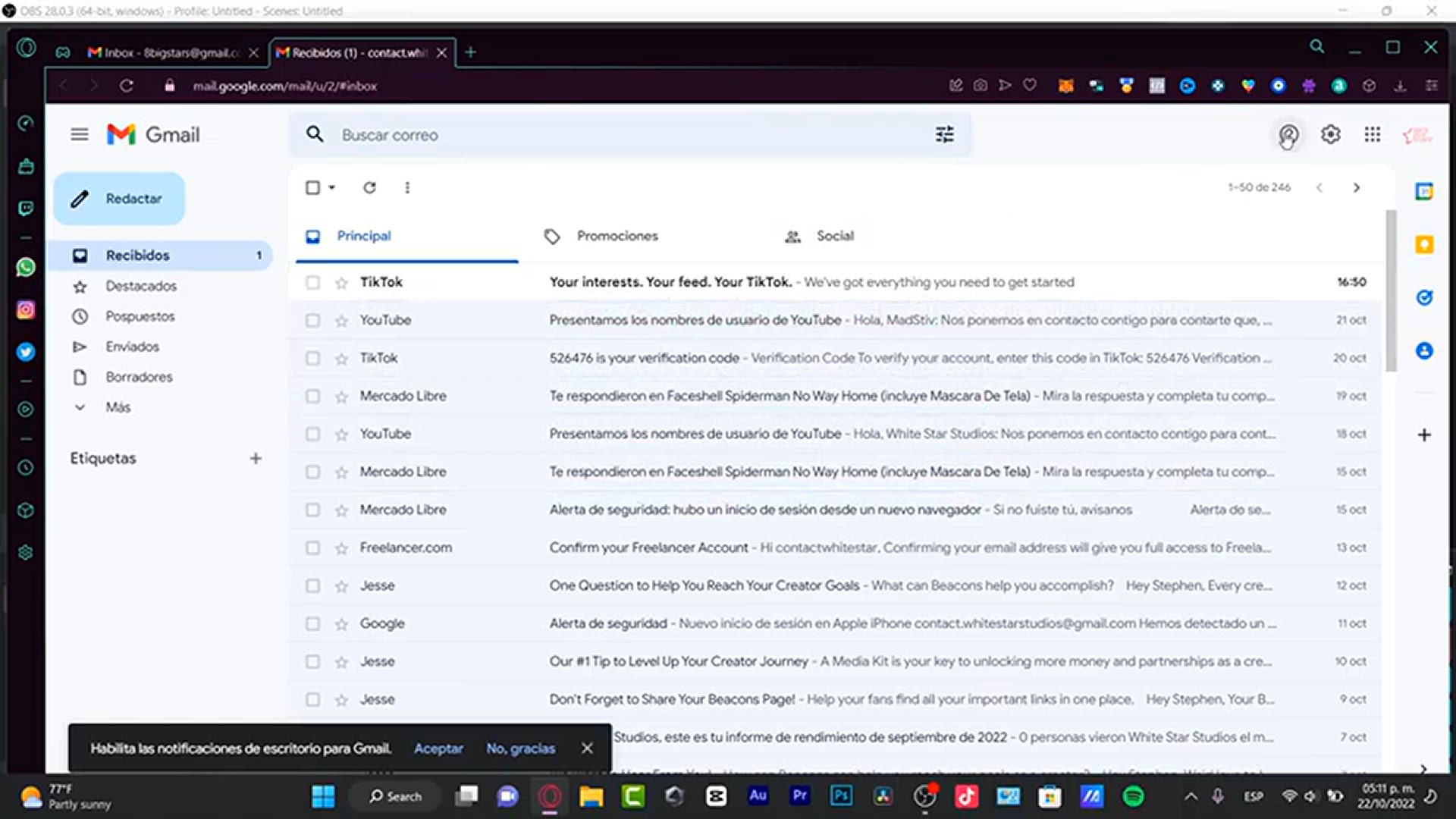
Task: Open WhatsApp in the Opera sidebar
Action: [x=26, y=267]
